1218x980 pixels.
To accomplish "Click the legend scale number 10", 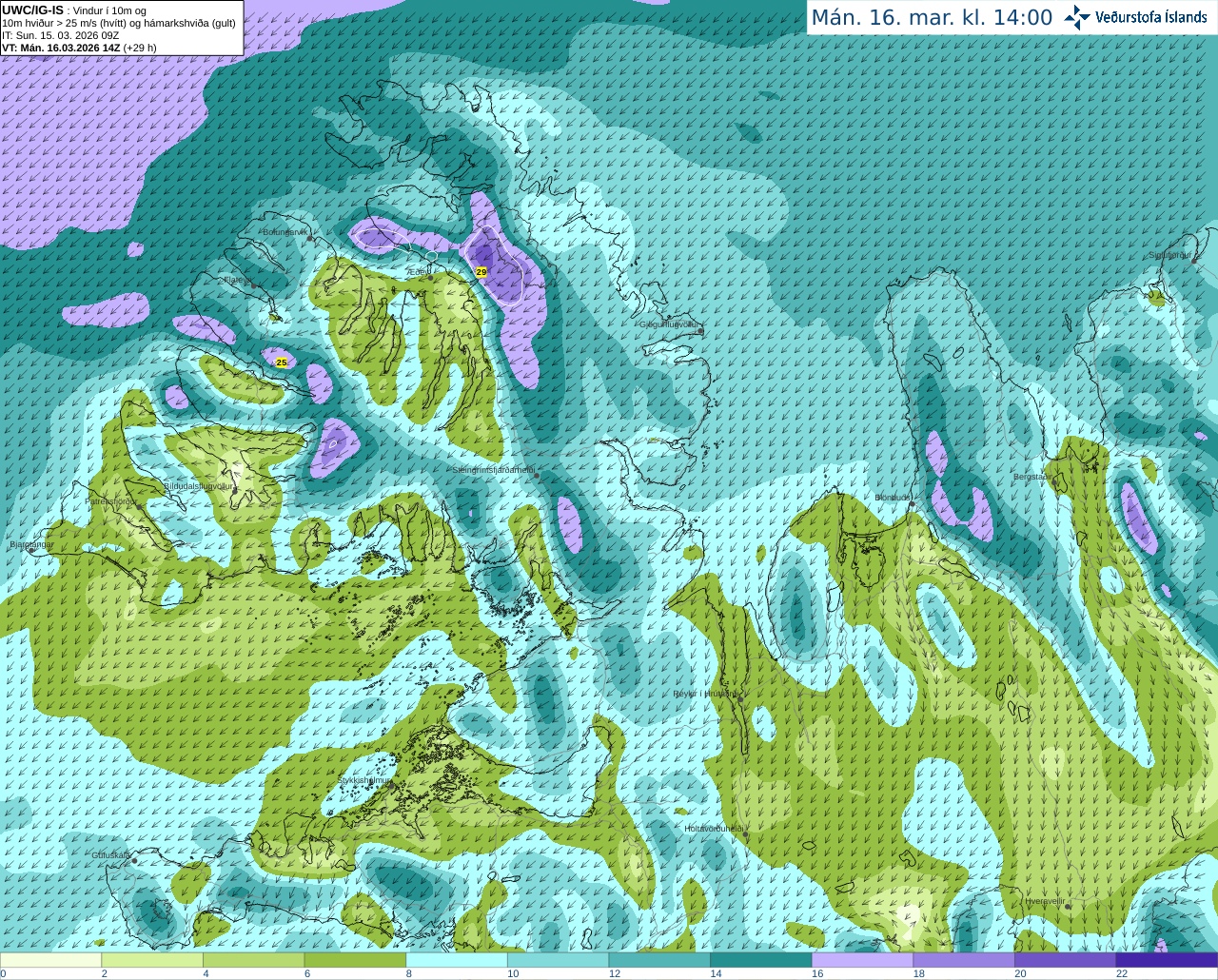I will pos(513,973).
